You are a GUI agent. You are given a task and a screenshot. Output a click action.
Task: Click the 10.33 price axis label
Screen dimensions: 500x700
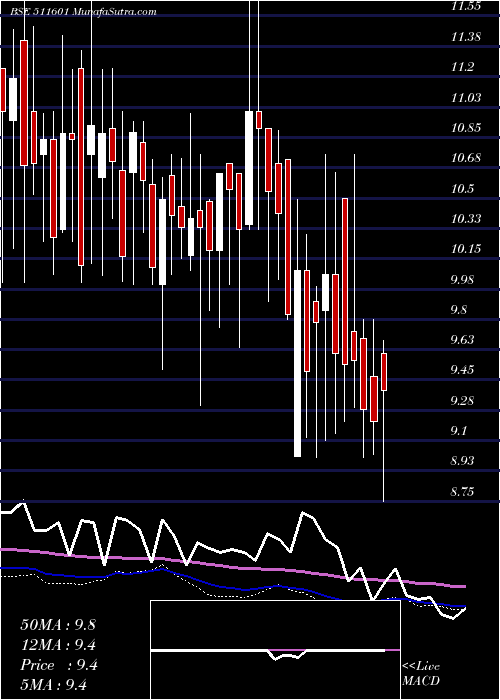click(466, 218)
